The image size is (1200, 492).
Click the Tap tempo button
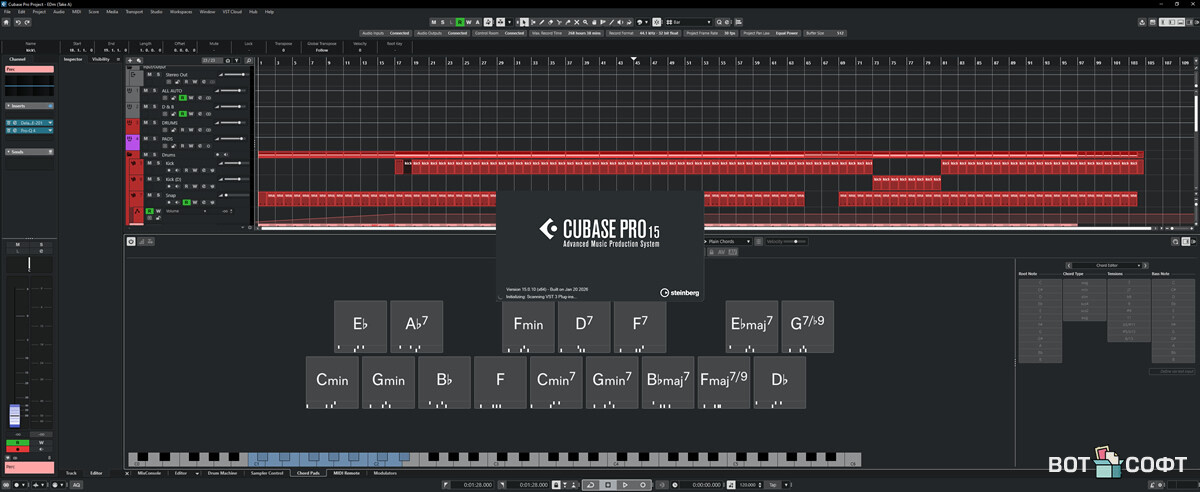tap(773, 484)
